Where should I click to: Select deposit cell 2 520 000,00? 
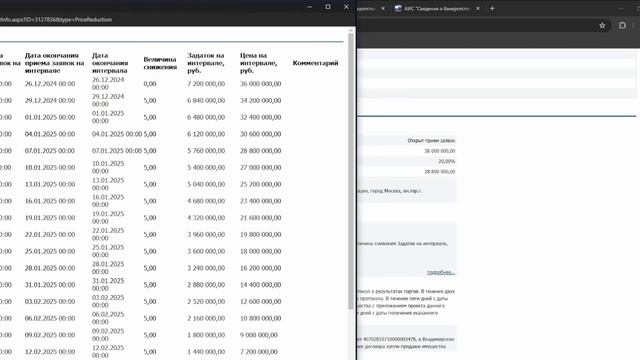[206, 301]
